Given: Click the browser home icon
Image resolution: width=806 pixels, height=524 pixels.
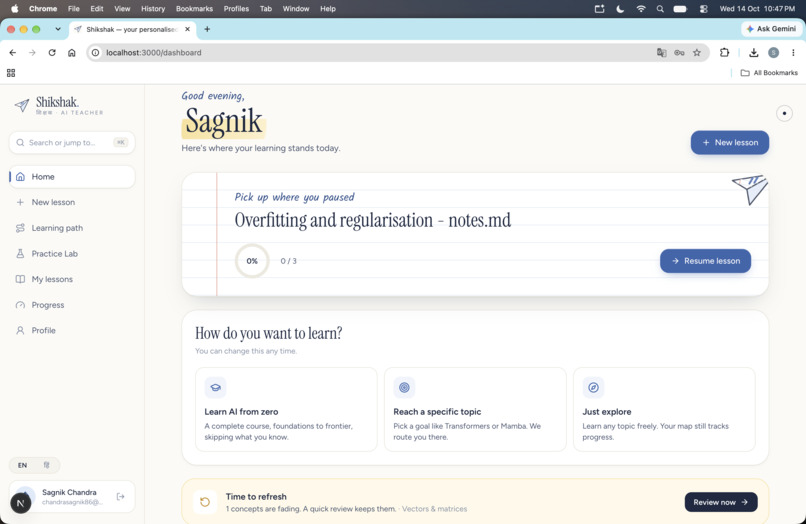Looking at the screenshot, I should click(x=71, y=52).
